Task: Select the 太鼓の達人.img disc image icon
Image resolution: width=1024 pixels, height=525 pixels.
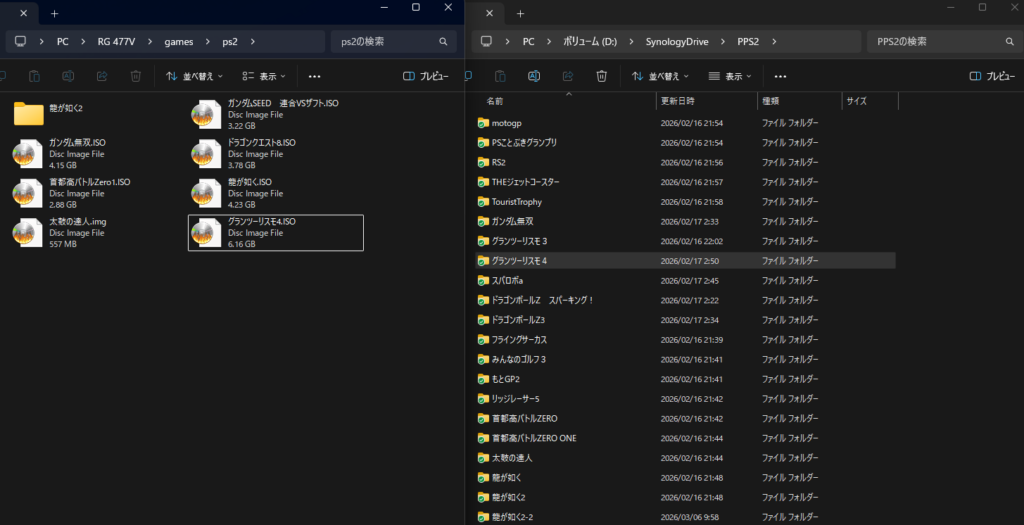Action: (x=28, y=233)
